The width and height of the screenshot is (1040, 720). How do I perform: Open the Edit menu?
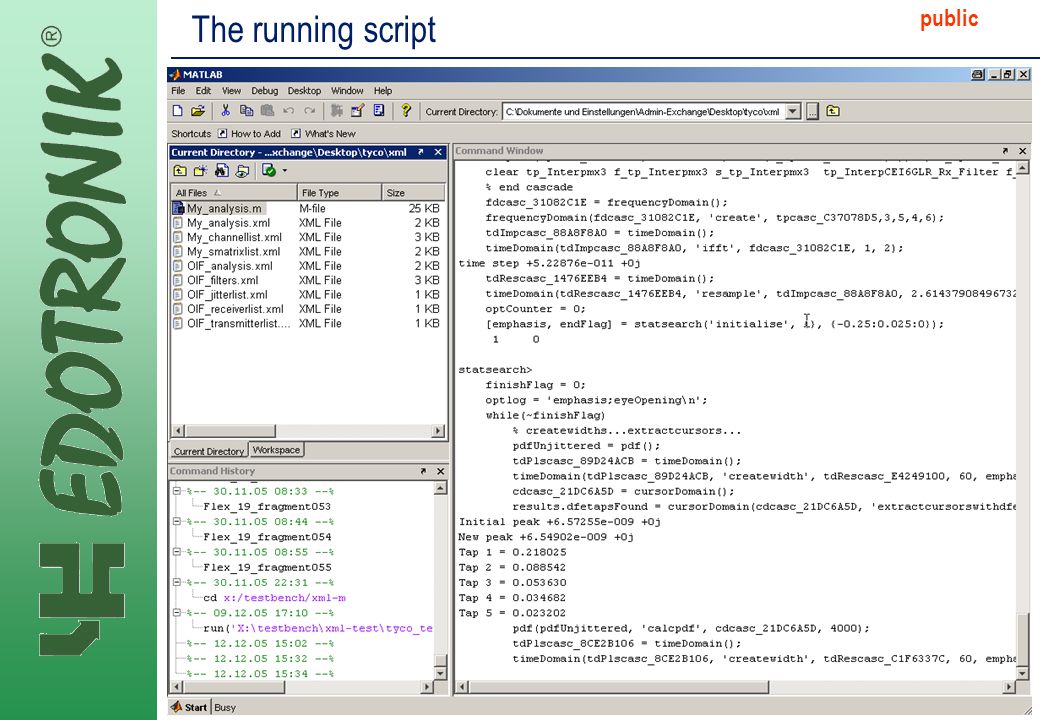coord(203,91)
